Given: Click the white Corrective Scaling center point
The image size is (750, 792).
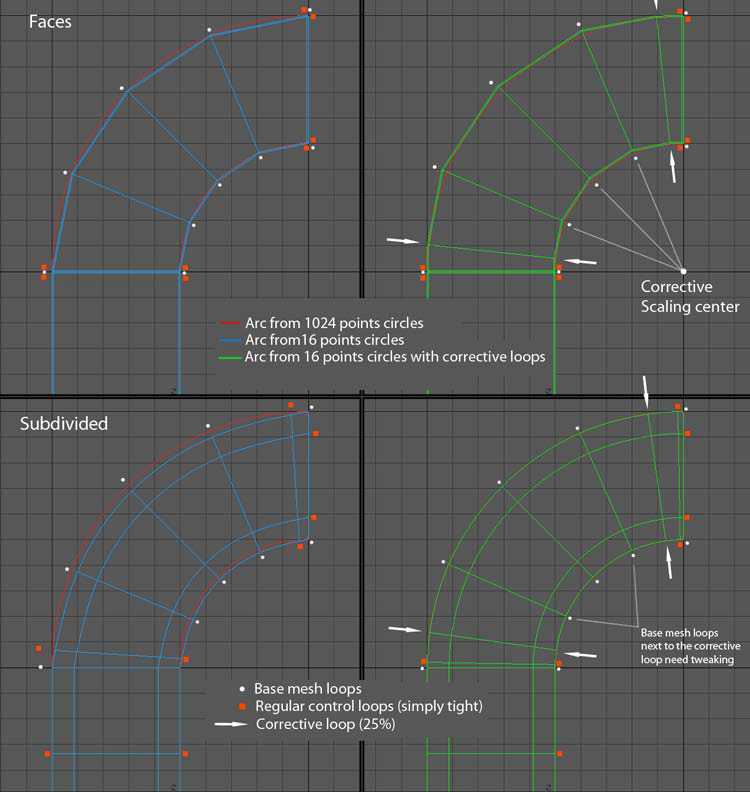Looking at the screenshot, I should (683, 271).
